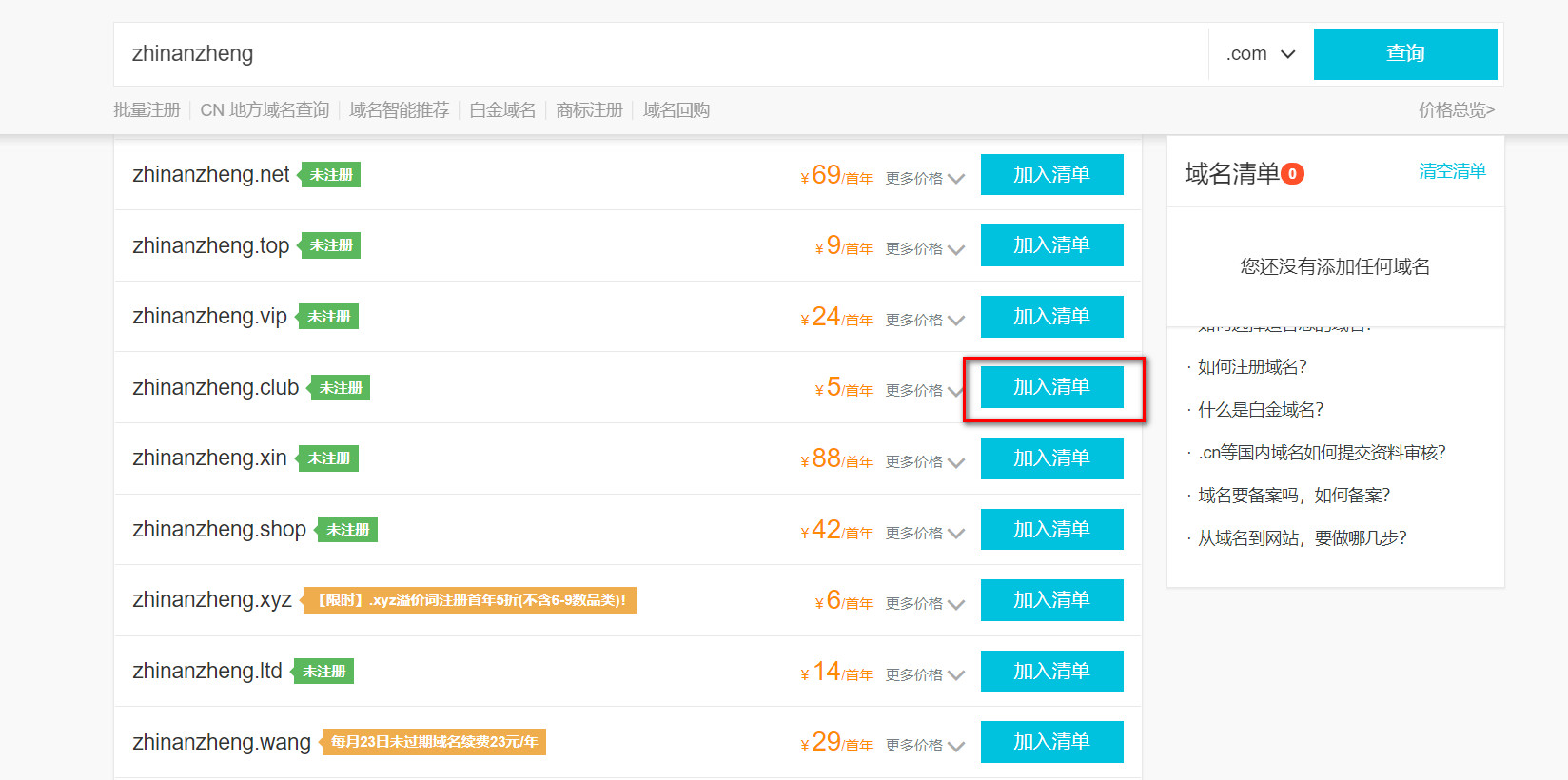Viewport: 1568px width, 780px height.
Task: Open help link 什么是白金域名?
Action: click(x=1260, y=410)
